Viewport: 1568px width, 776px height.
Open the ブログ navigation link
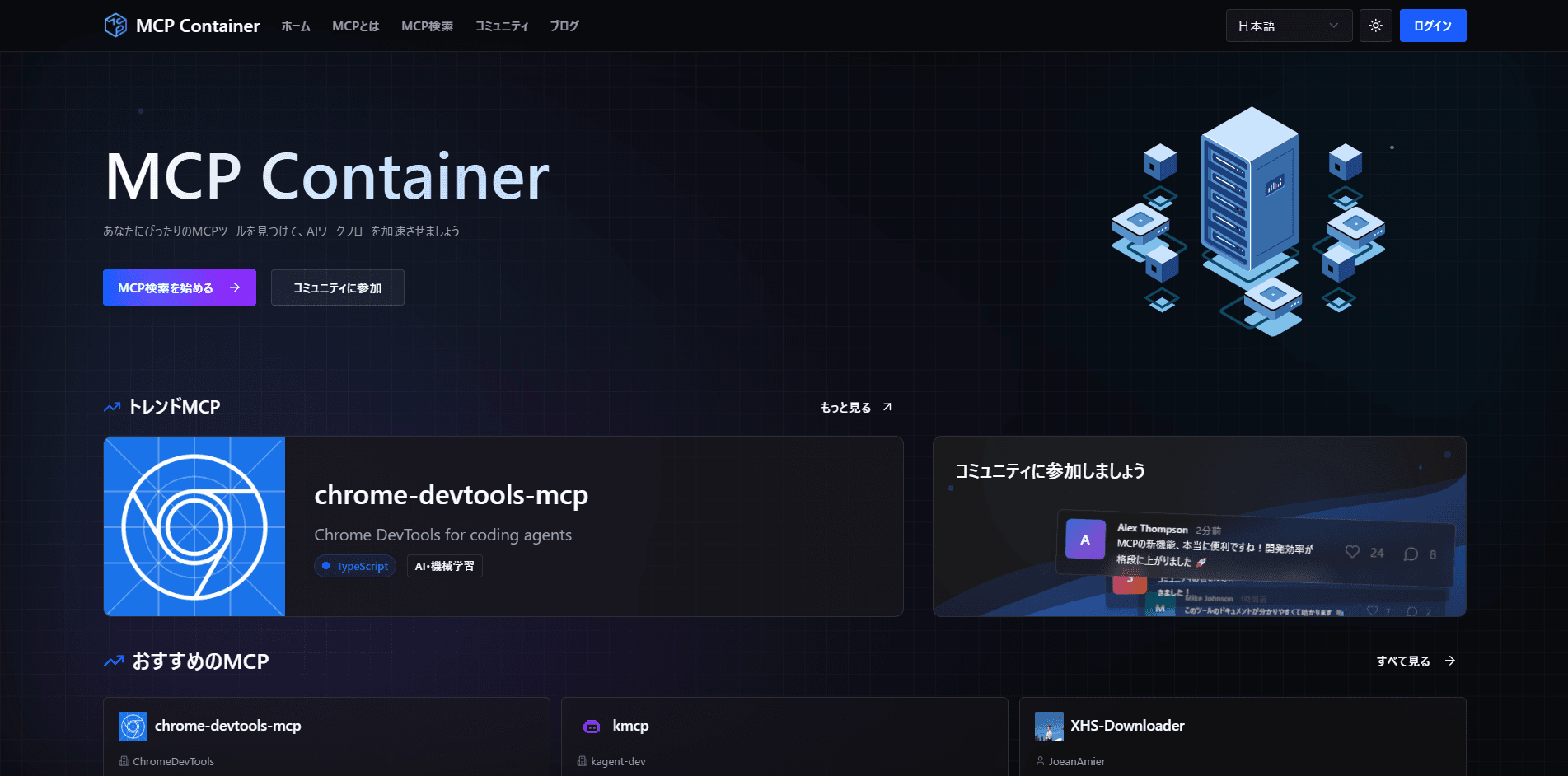pos(564,26)
